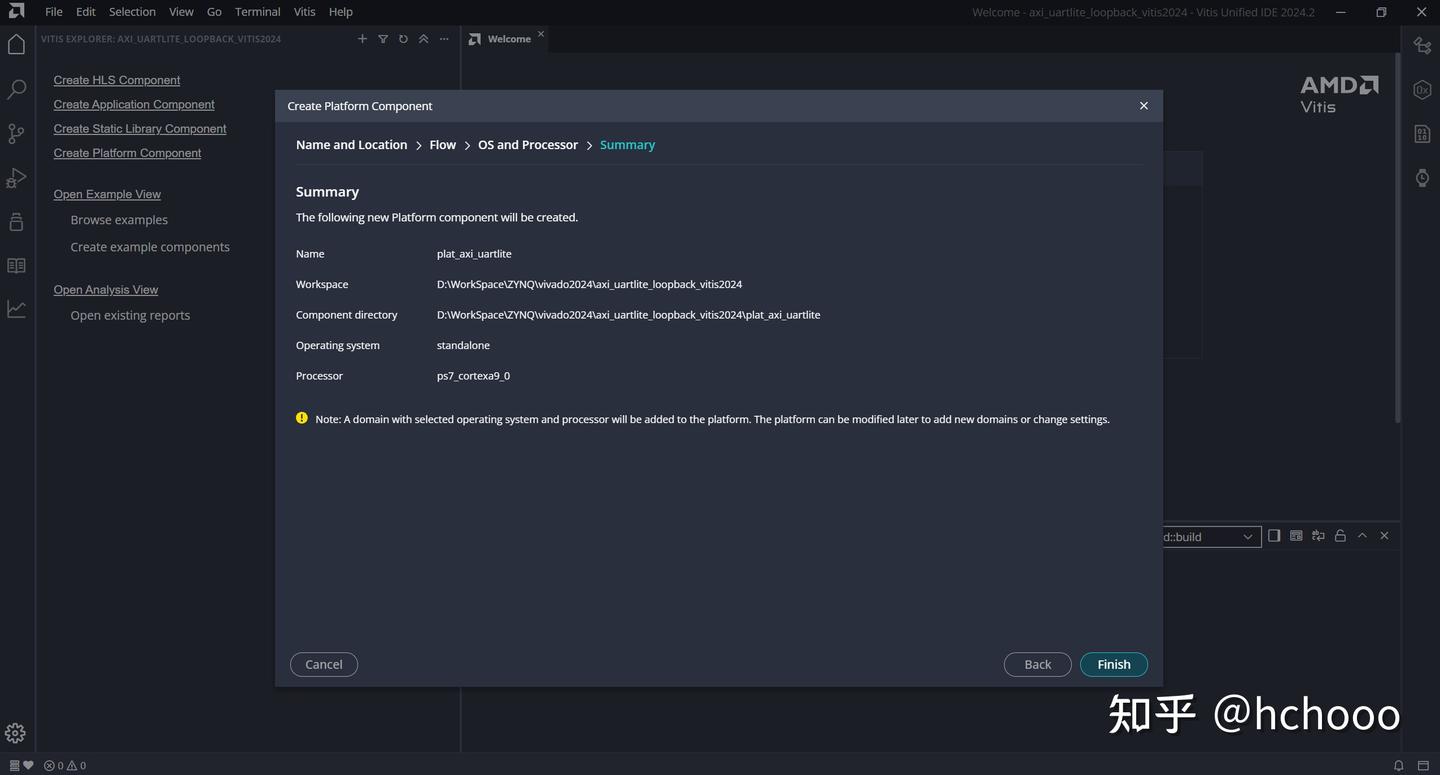1440x775 pixels.
Task: Open the Search view in activity bar
Action: (16, 89)
